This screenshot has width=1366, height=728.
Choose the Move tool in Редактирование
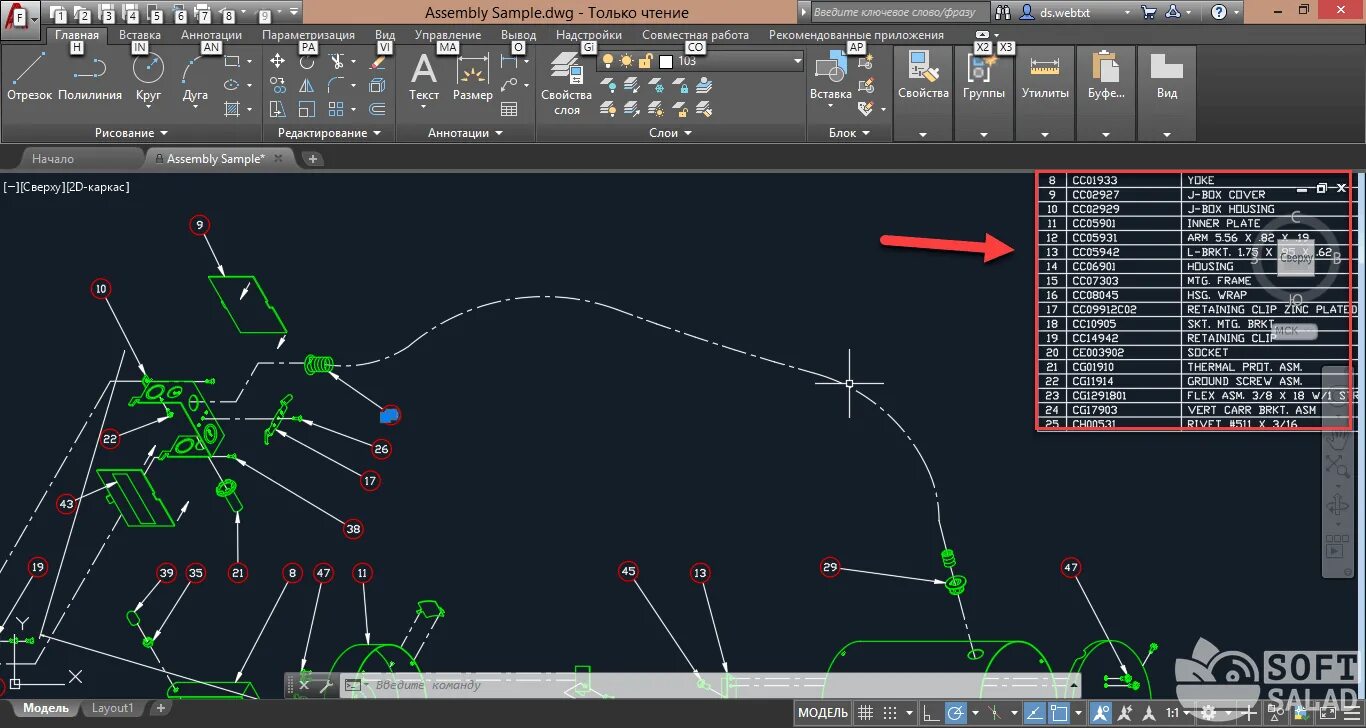coord(278,61)
